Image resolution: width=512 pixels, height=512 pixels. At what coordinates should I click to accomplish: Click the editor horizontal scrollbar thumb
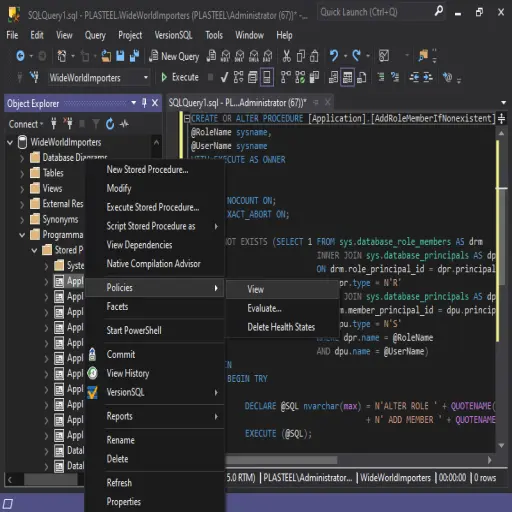point(281,460)
